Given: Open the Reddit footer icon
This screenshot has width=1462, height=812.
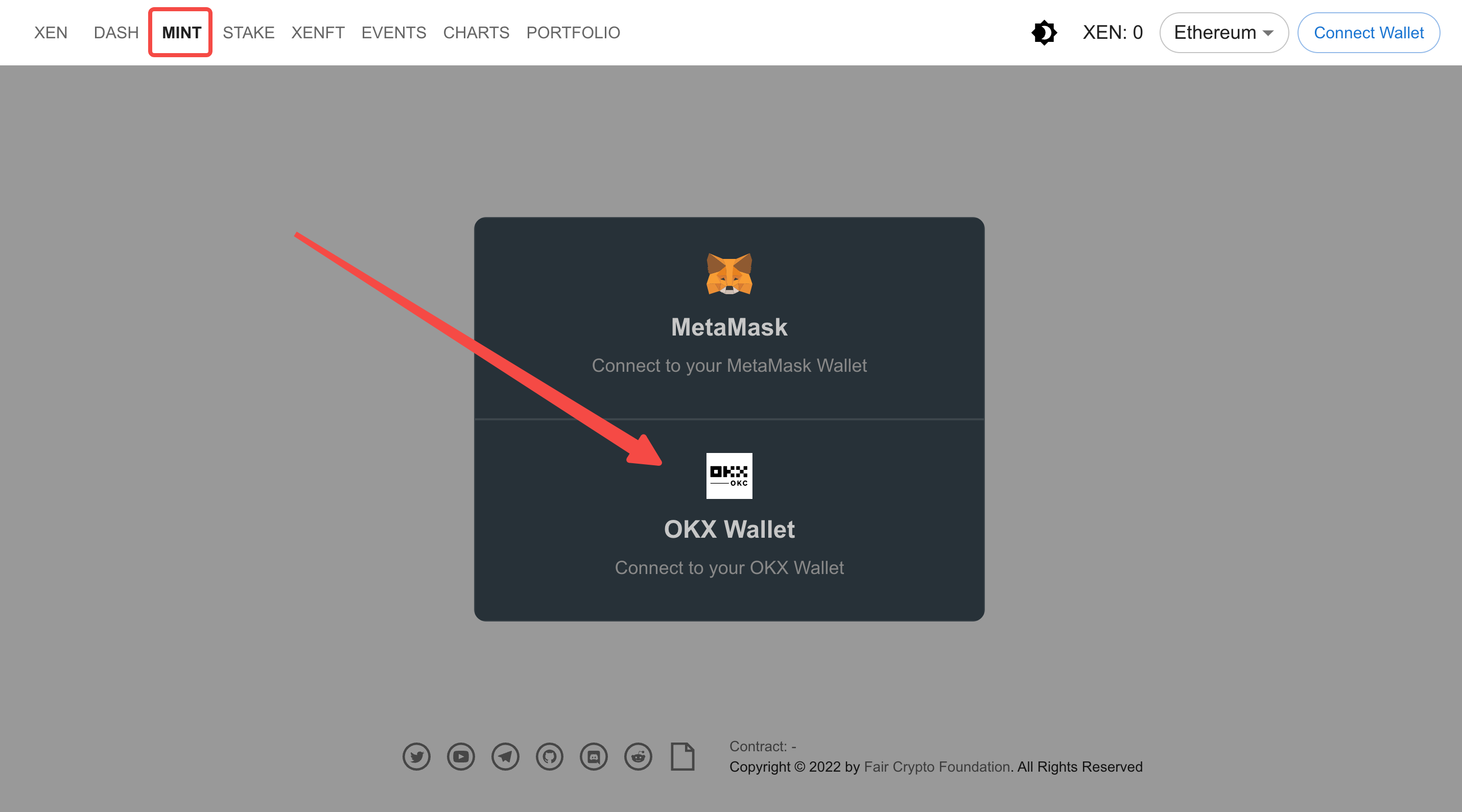Looking at the screenshot, I should click(x=638, y=756).
